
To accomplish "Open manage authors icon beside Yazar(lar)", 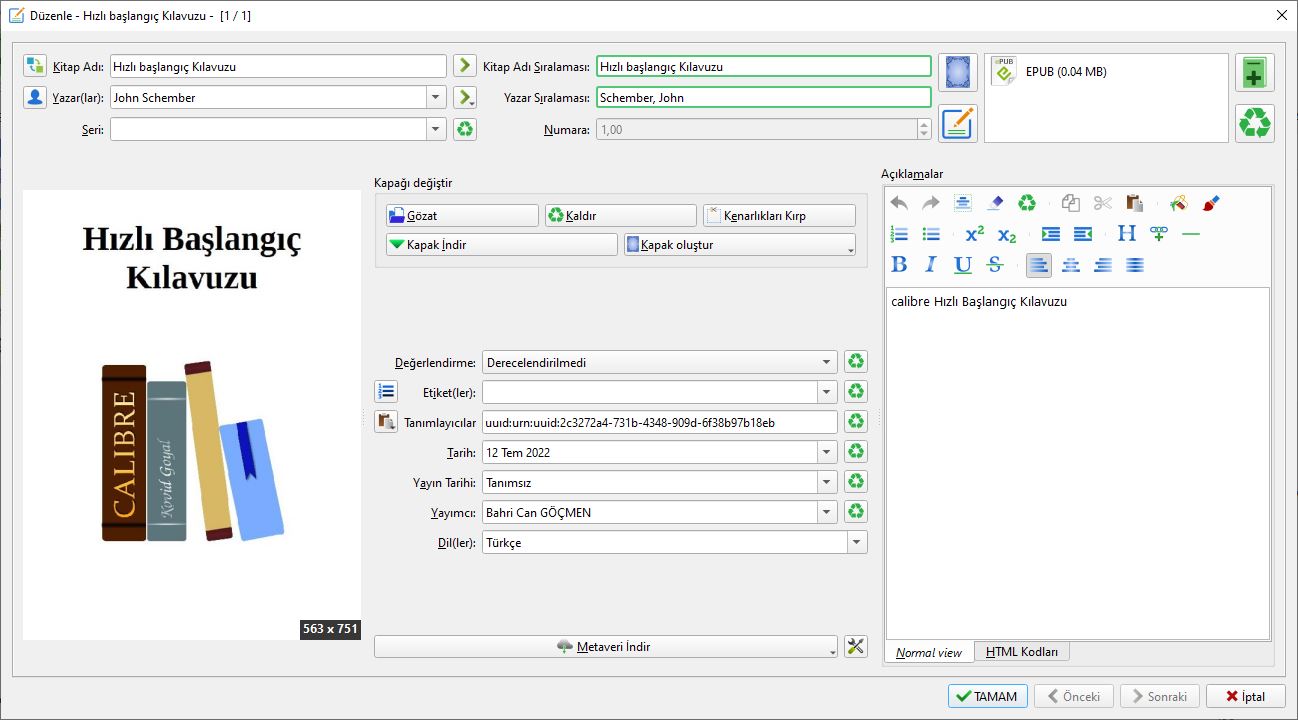I will [x=35, y=97].
